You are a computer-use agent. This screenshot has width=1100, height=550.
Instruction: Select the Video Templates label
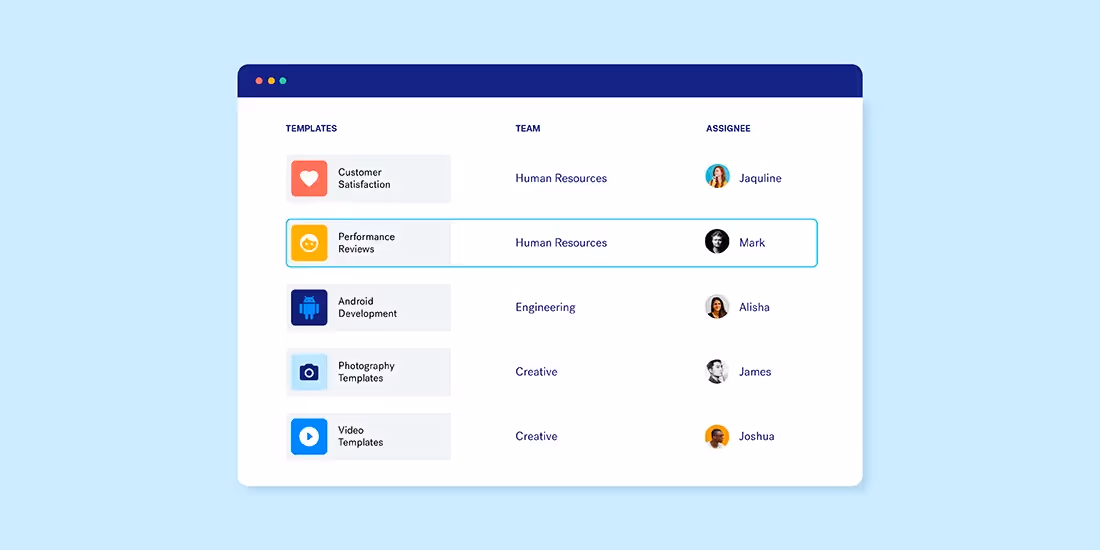361,436
